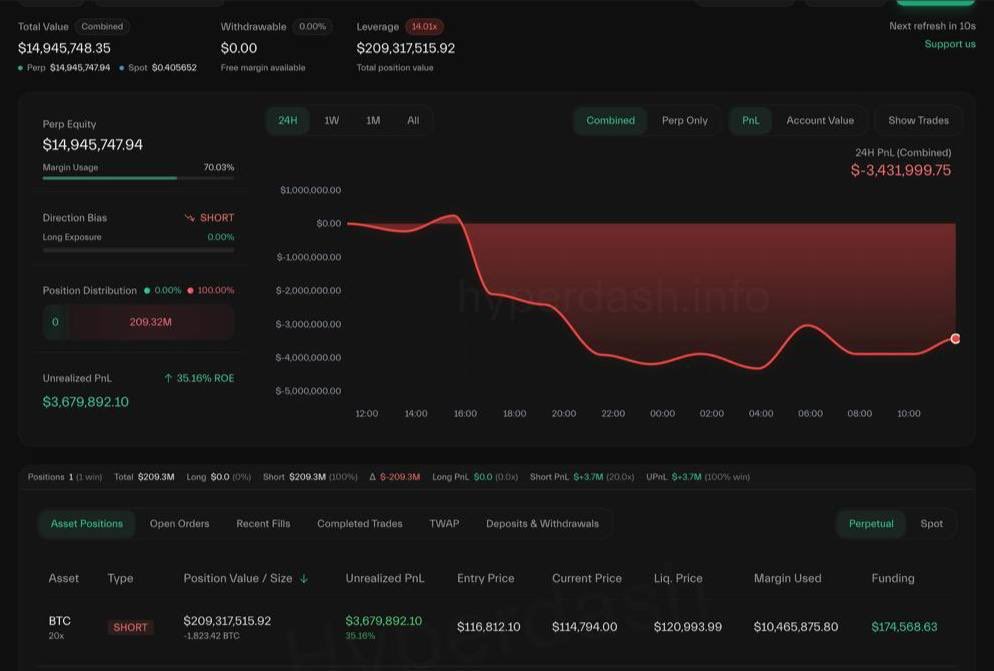The image size is (994, 671).
Task: Click the Combined badge next to Total Value
Action: (x=102, y=26)
